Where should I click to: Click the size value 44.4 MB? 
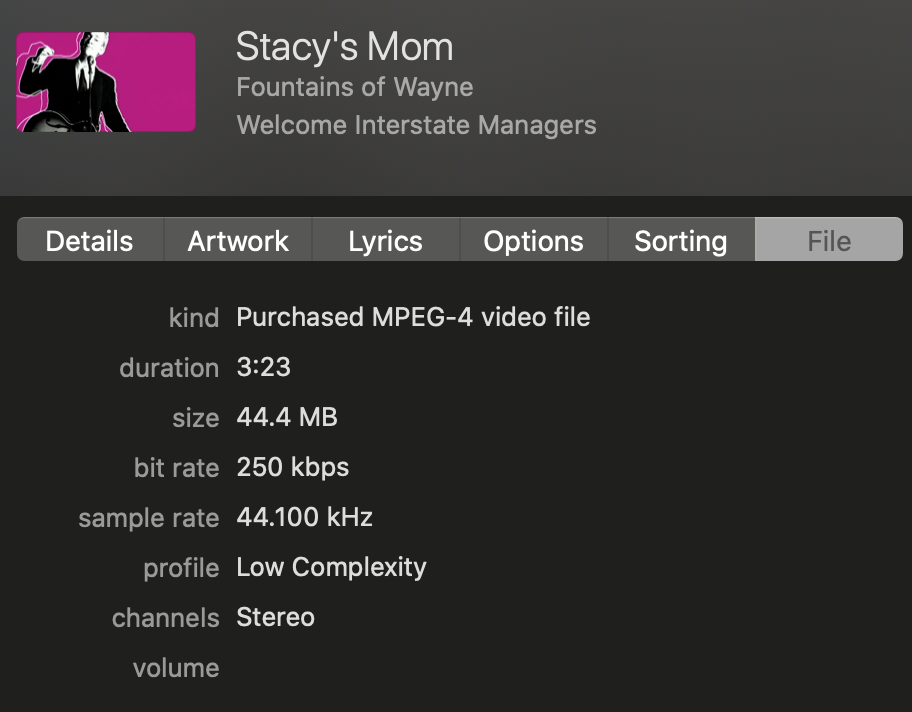pos(287,417)
